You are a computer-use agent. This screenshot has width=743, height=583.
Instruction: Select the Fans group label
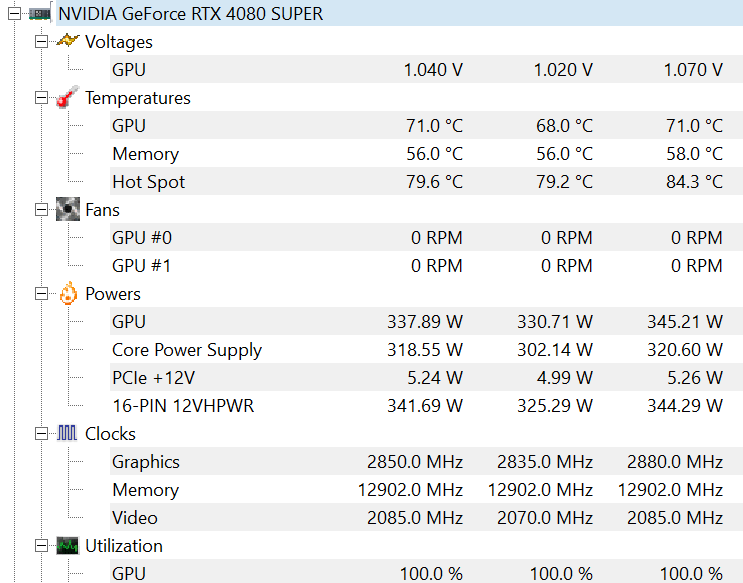click(102, 210)
